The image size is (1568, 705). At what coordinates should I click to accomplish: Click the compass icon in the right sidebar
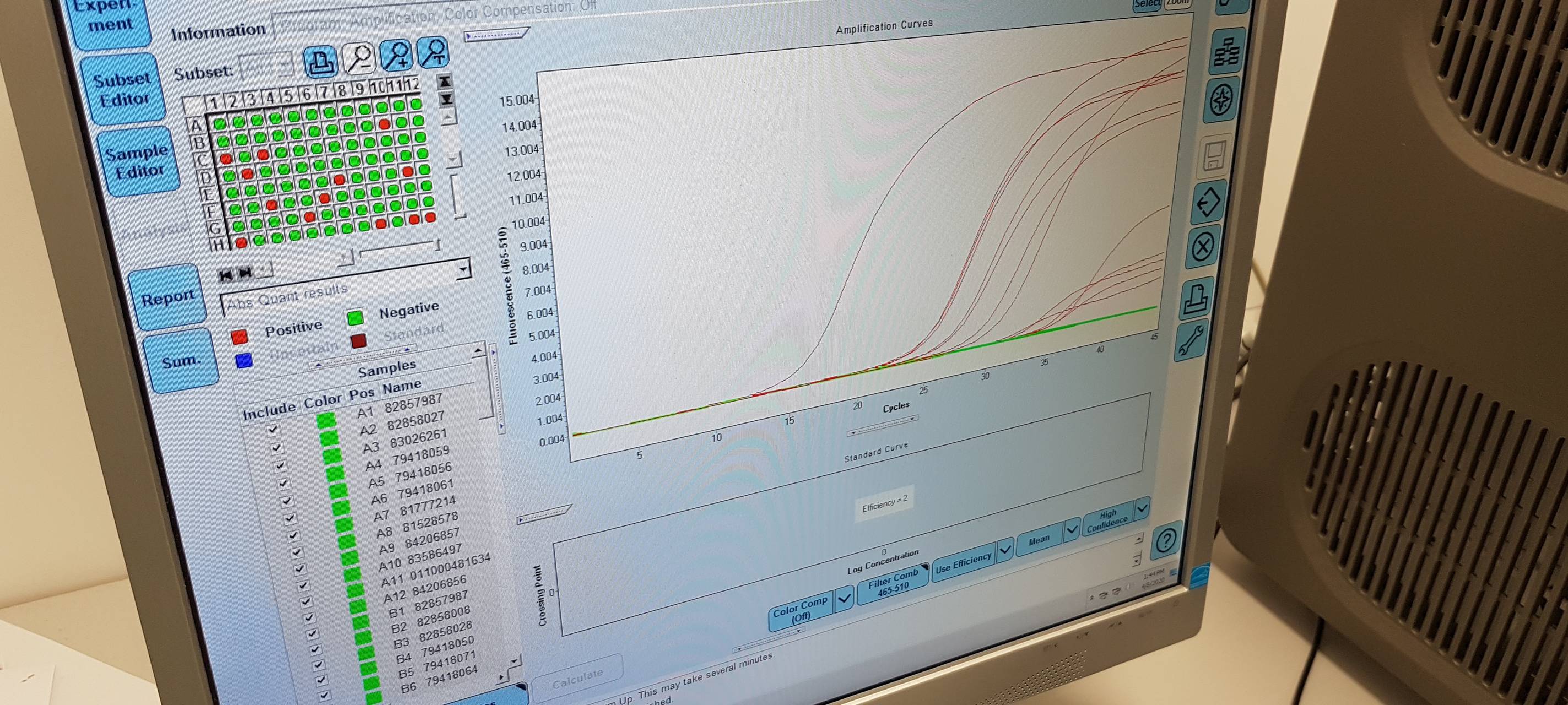[1221, 99]
